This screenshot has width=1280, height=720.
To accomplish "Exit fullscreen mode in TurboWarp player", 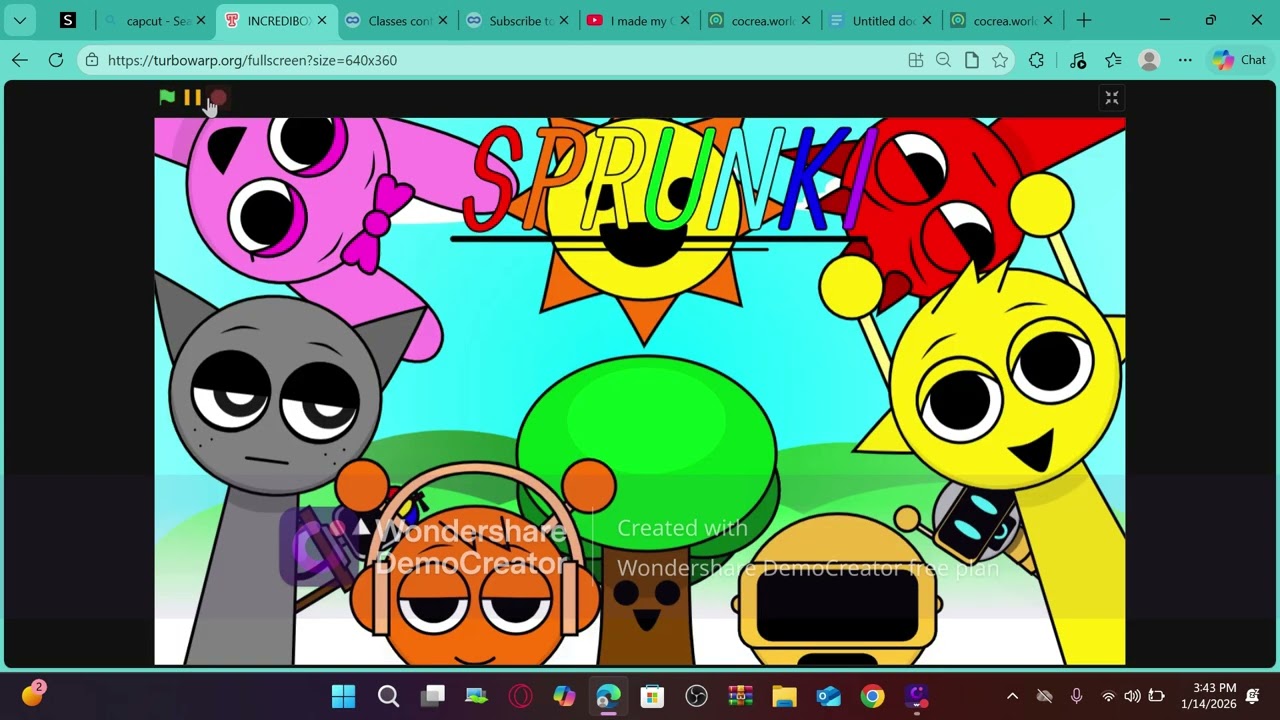I will tap(1111, 97).
